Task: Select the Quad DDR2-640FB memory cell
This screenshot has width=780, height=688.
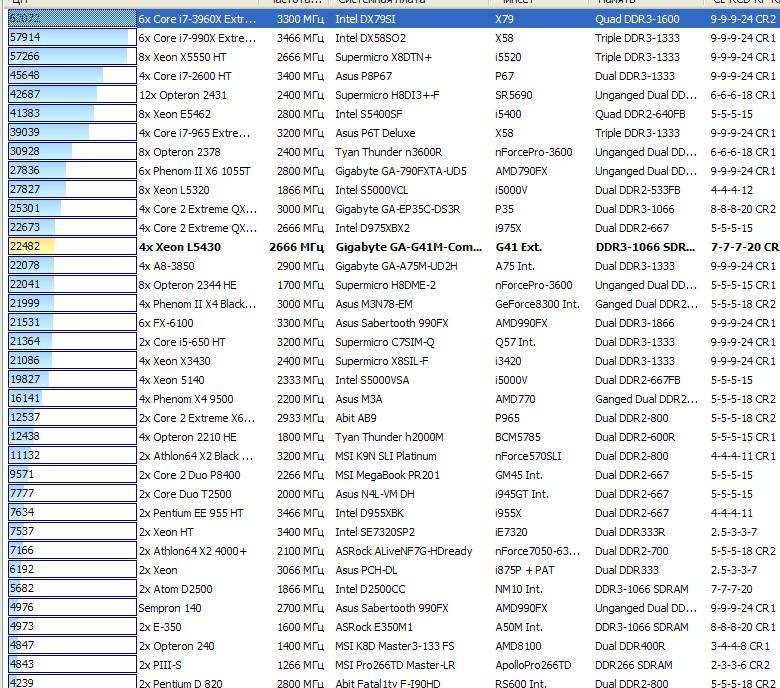Action: pos(640,114)
